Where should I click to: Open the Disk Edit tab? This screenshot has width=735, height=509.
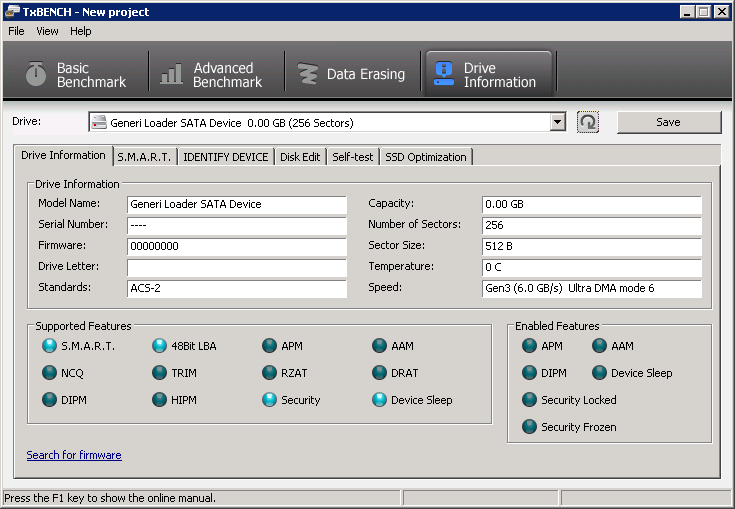(x=300, y=157)
